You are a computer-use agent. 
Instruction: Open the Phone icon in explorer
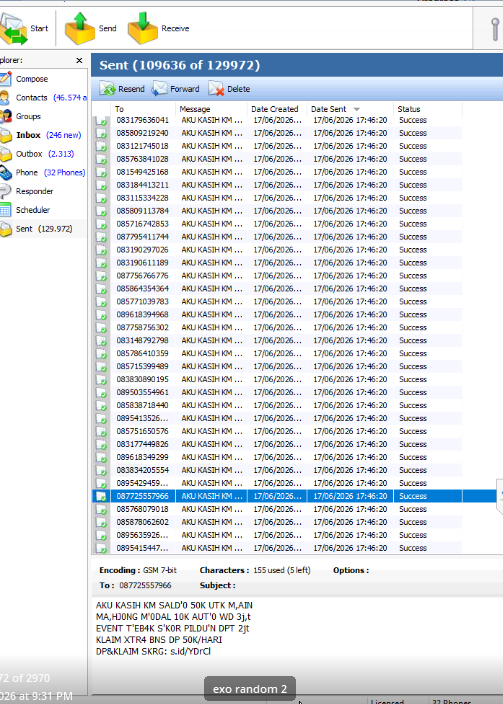click(5, 172)
